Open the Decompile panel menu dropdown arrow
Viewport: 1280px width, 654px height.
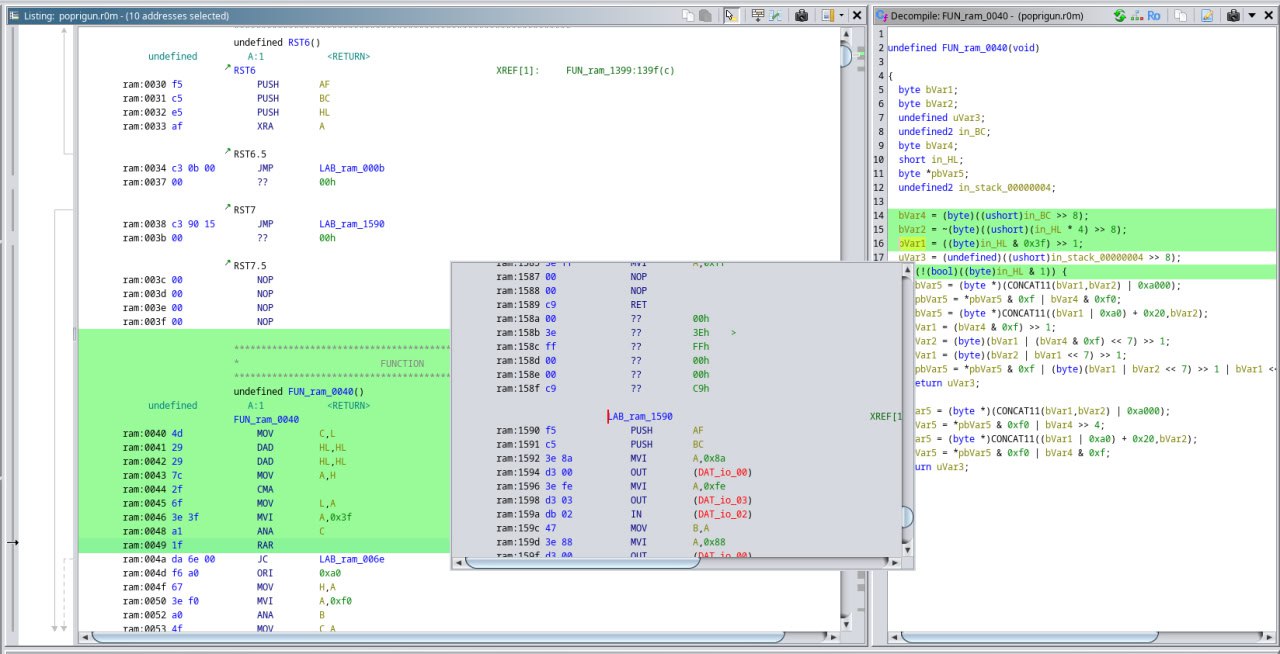(1251, 16)
